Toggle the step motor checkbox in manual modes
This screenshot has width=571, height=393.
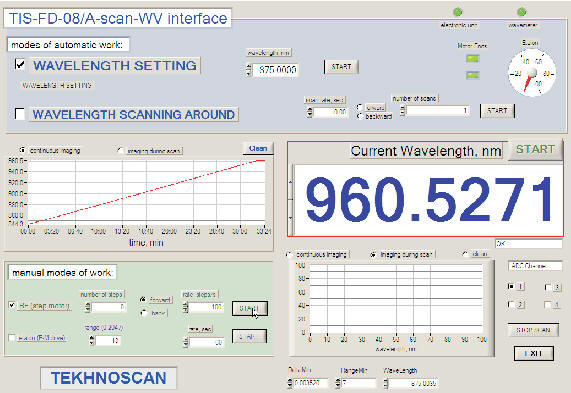12,305
